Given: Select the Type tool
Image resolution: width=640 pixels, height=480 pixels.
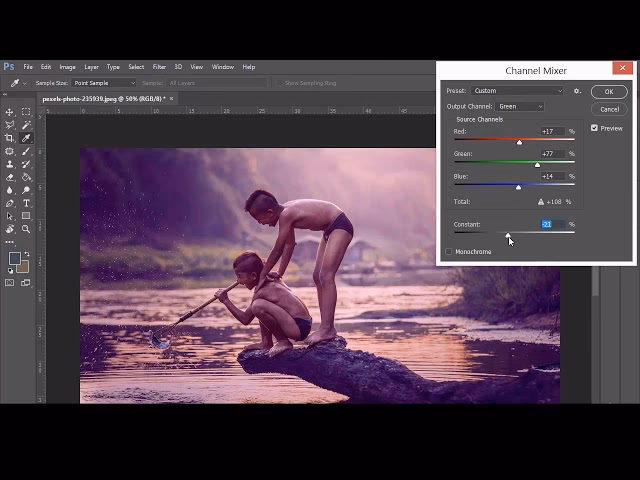Looking at the screenshot, I should (x=26, y=203).
